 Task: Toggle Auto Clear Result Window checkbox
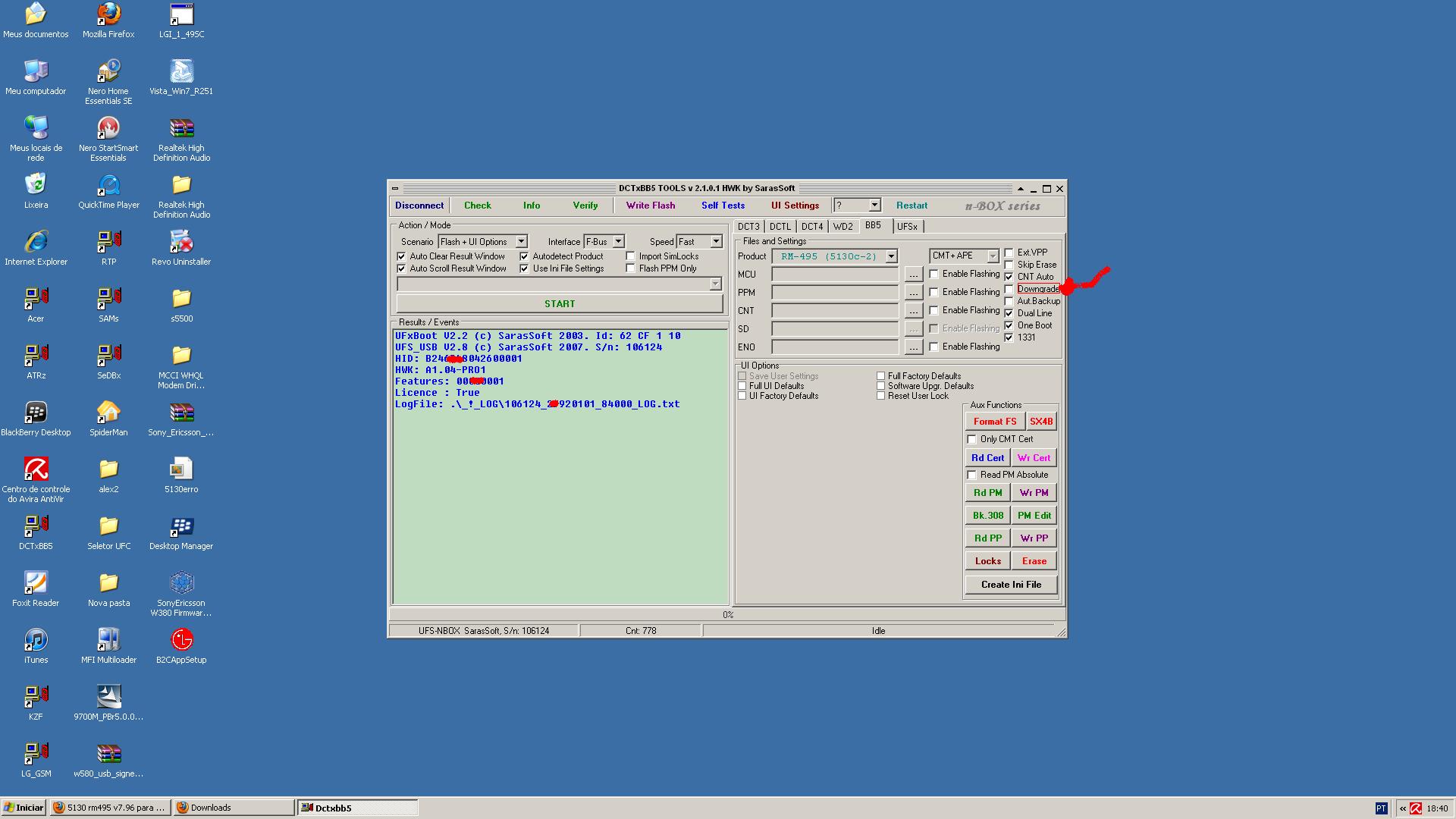(x=401, y=256)
